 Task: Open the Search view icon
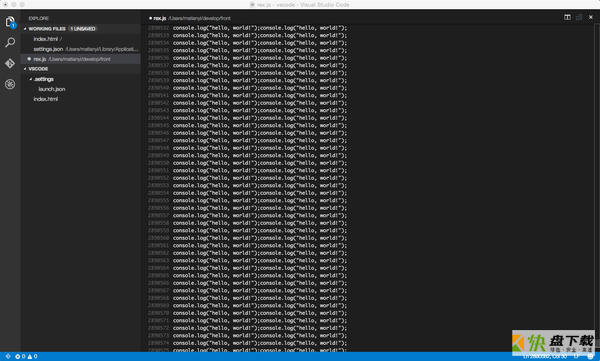(x=10, y=42)
